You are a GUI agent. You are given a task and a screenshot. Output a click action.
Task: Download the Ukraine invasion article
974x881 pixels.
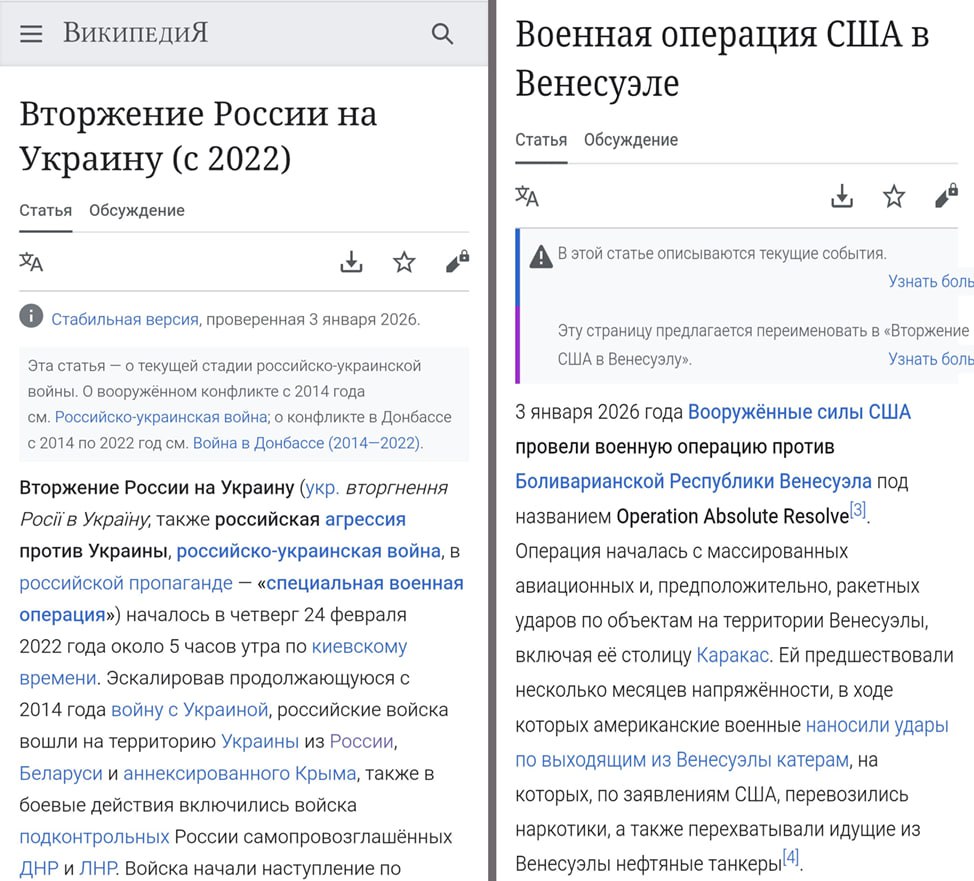click(352, 262)
